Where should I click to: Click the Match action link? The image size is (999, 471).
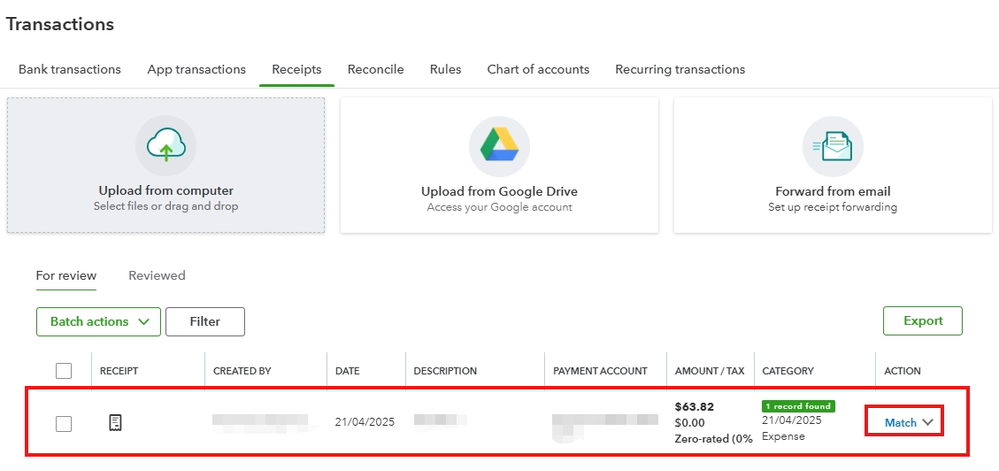pyautogui.click(x=900, y=423)
